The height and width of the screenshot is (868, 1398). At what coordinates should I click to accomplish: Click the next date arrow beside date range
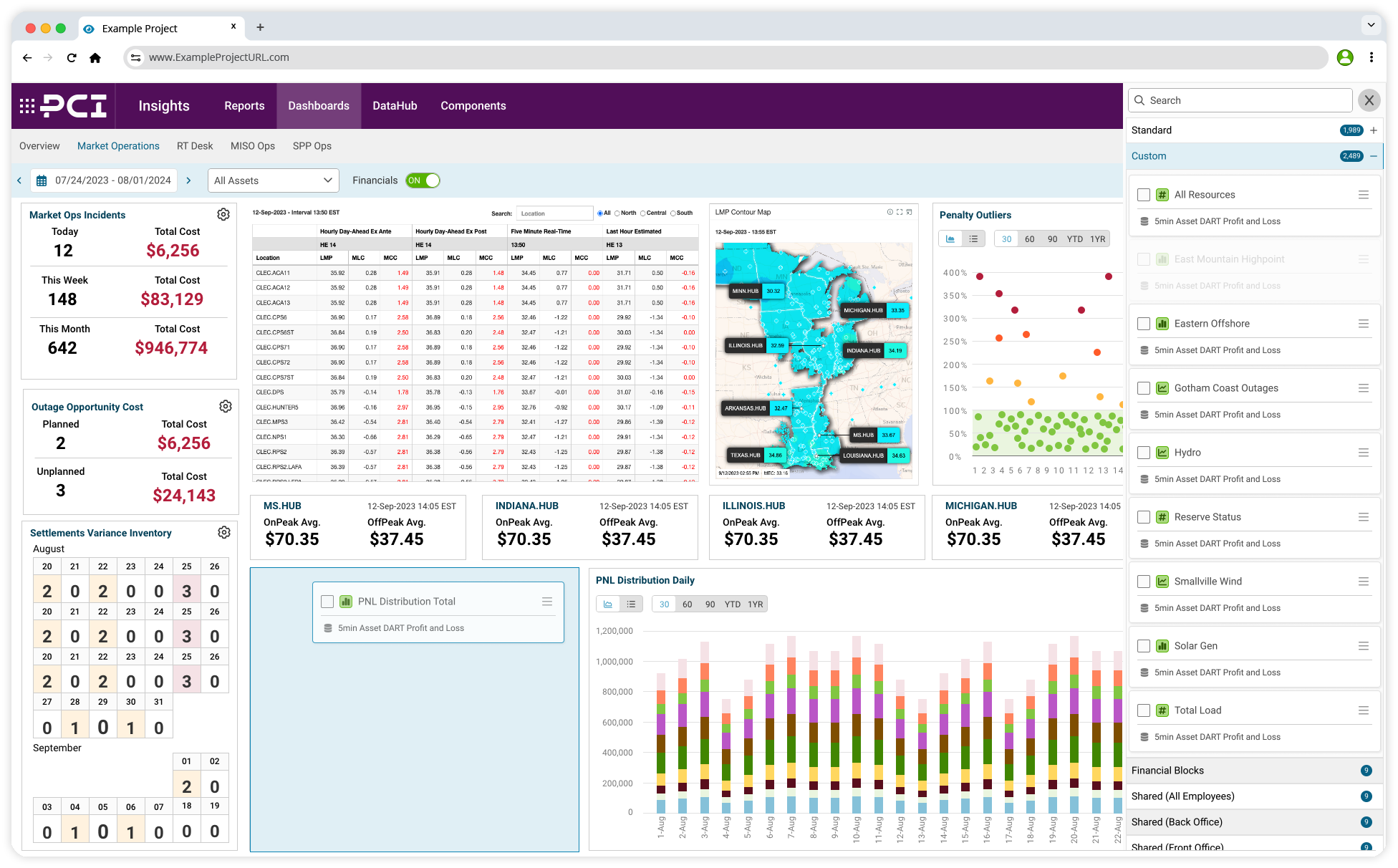(188, 180)
